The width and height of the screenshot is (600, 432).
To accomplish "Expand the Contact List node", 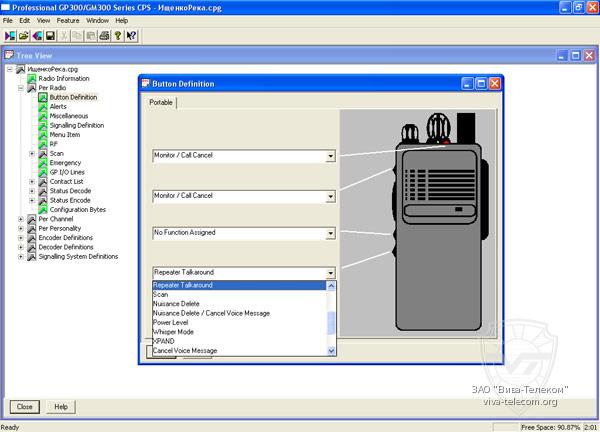I will 32,181.
